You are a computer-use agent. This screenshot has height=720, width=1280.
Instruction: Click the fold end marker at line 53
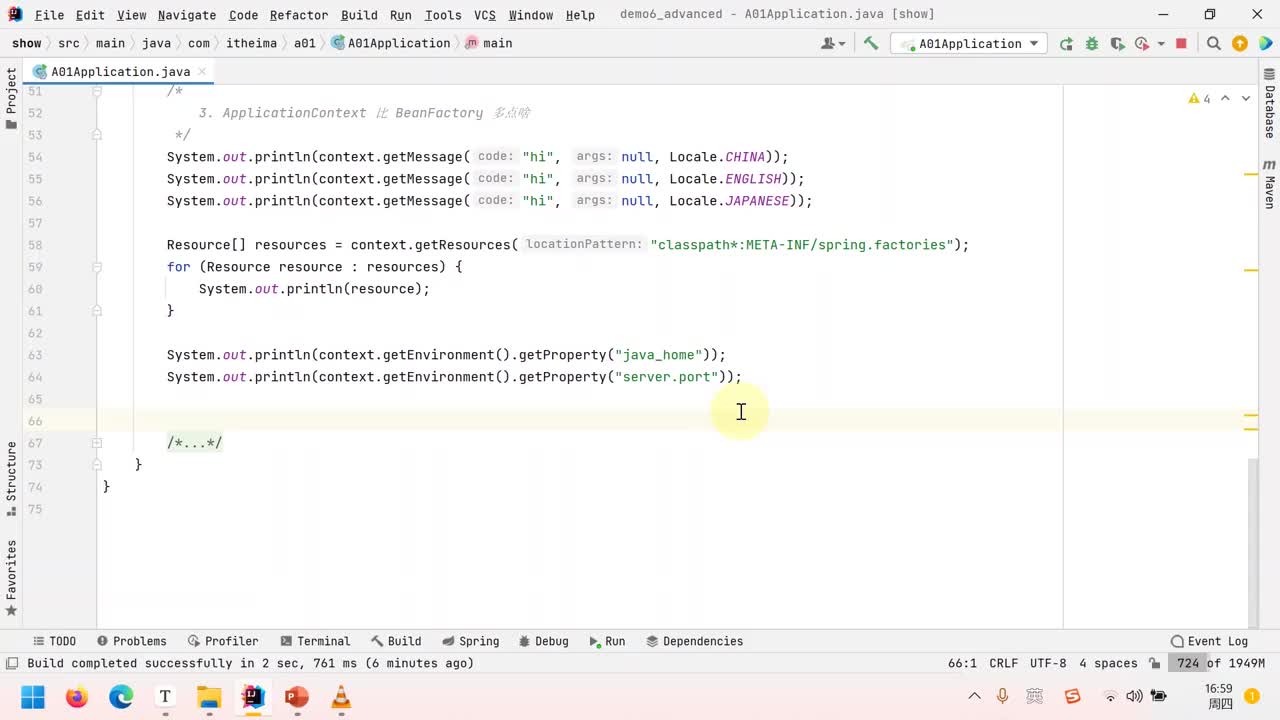click(x=97, y=135)
